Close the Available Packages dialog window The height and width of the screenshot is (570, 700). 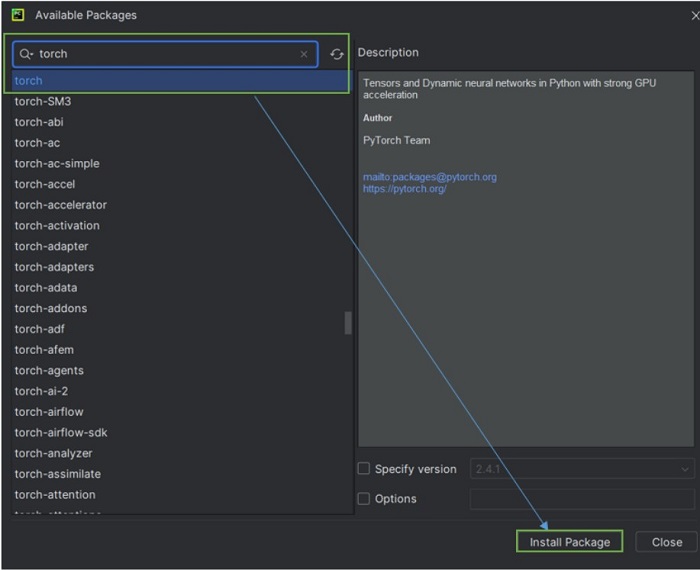coord(680,15)
